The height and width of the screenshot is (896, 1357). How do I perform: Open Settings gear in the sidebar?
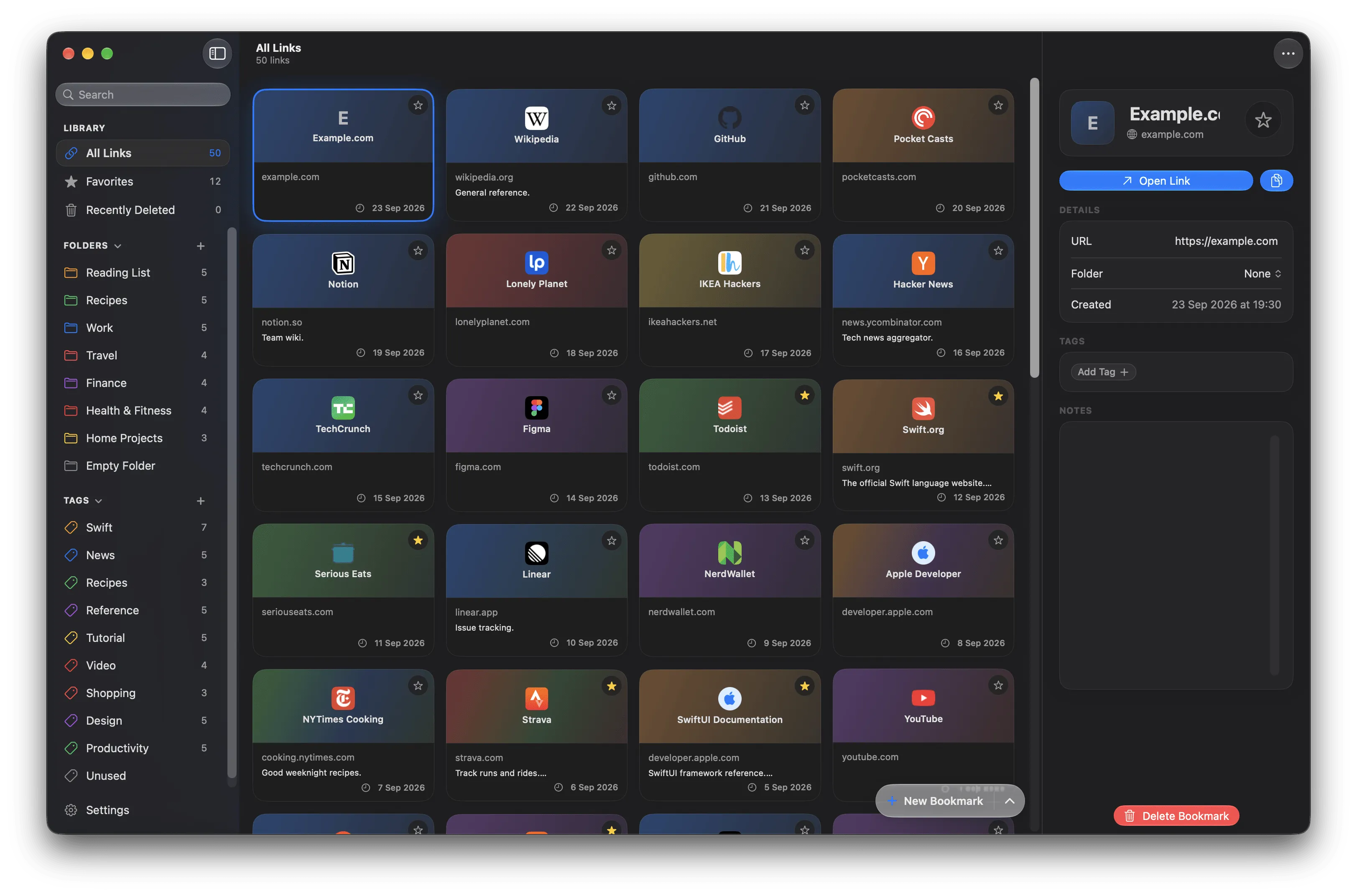tap(71, 810)
